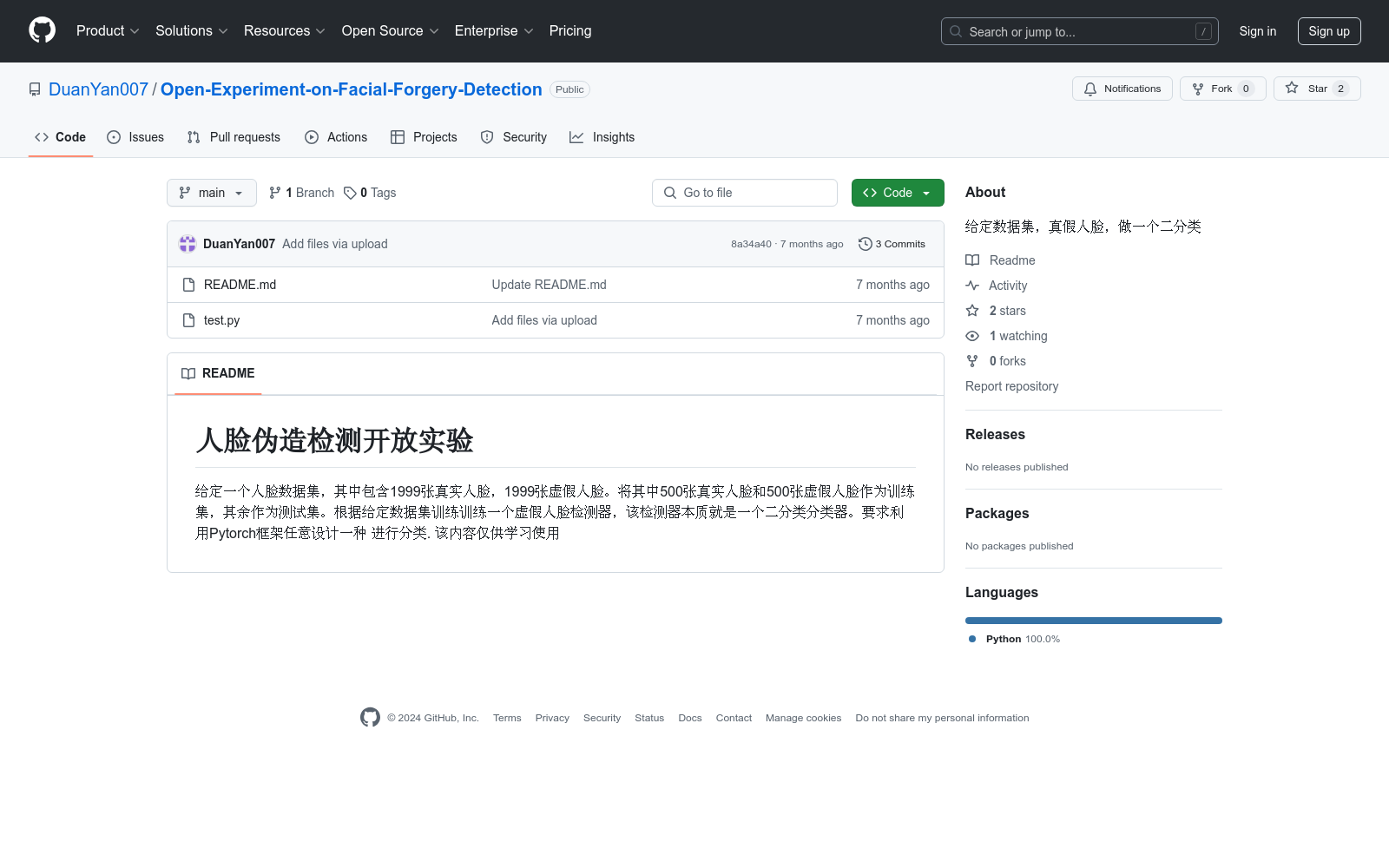The image size is (1389, 868).
Task: Click the angle-brackets icon on the Code tab
Action: pyautogui.click(x=42, y=137)
